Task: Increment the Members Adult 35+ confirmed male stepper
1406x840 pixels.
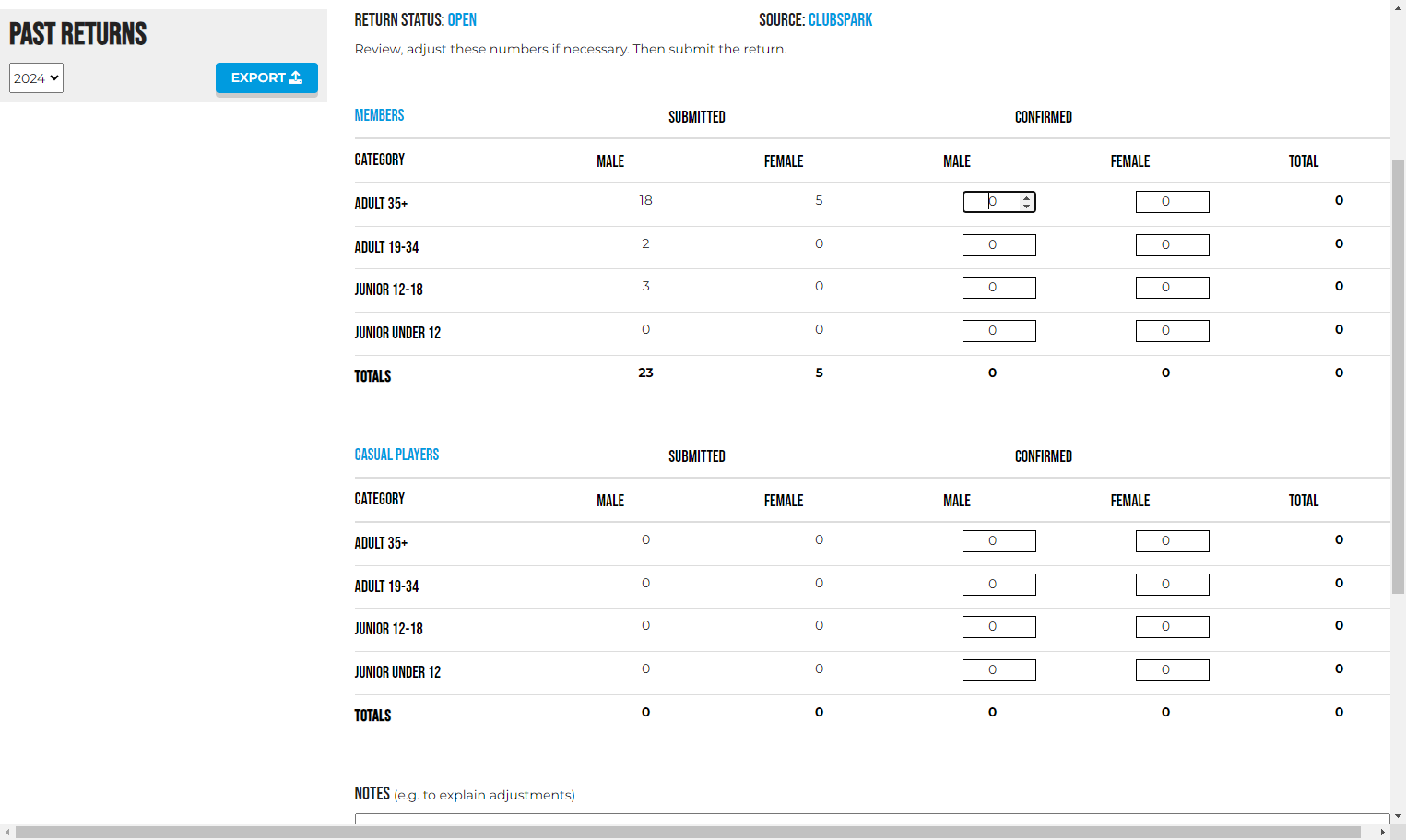Action: (x=1026, y=197)
